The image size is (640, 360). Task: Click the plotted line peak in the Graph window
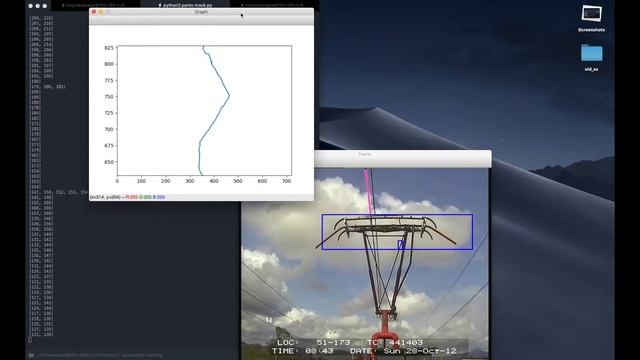229,96
